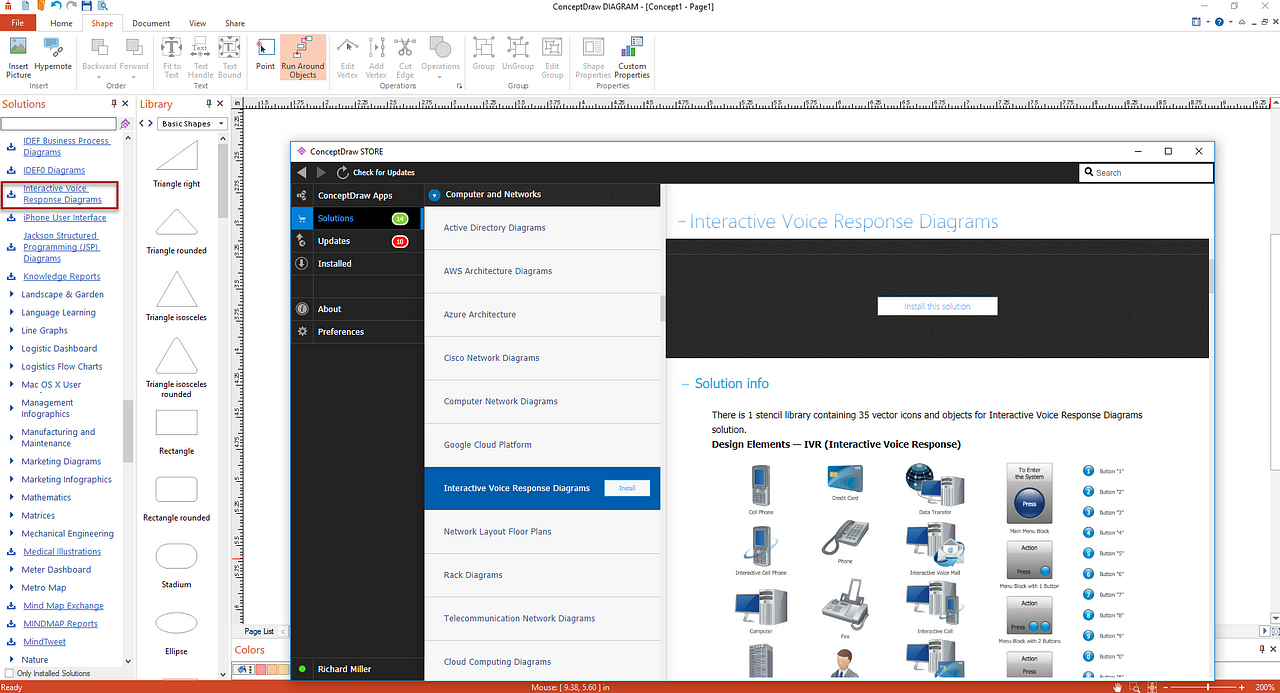Go back with the STORE back arrow
Image resolution: width=1280 pixels, height=693 pixels.
tap(302, 173)
